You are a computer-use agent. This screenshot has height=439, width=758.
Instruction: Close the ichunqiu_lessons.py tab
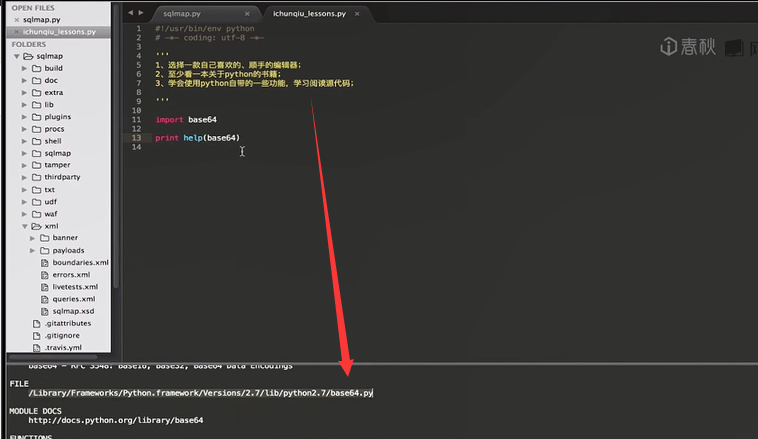(x=357, y=14)
